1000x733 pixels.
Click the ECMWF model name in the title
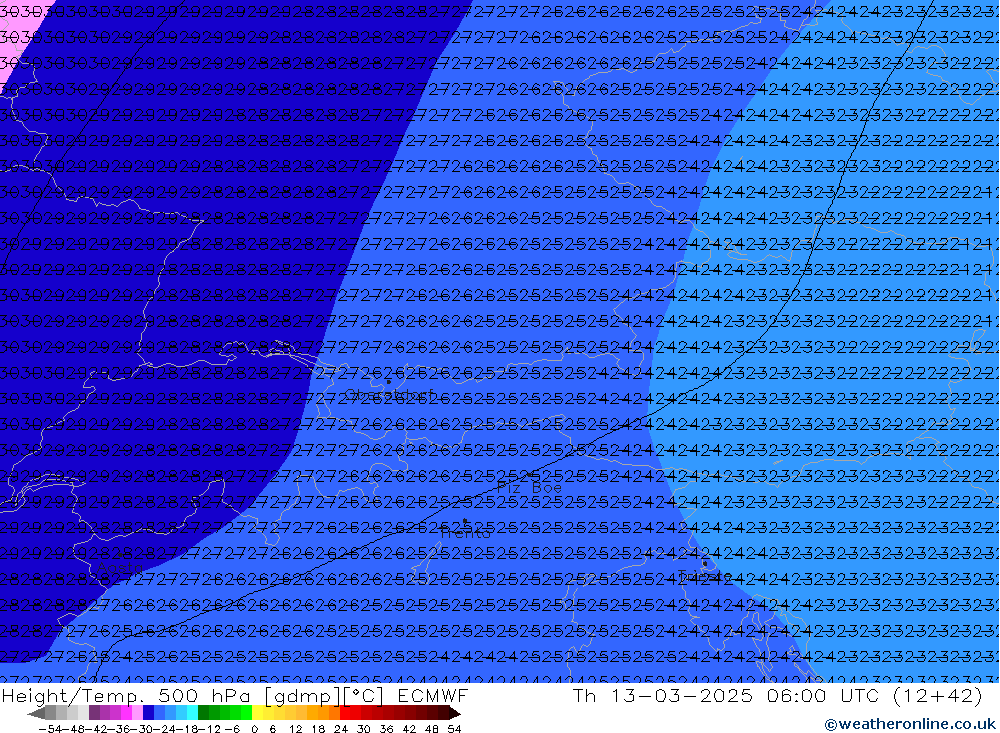tap(432, 695)
